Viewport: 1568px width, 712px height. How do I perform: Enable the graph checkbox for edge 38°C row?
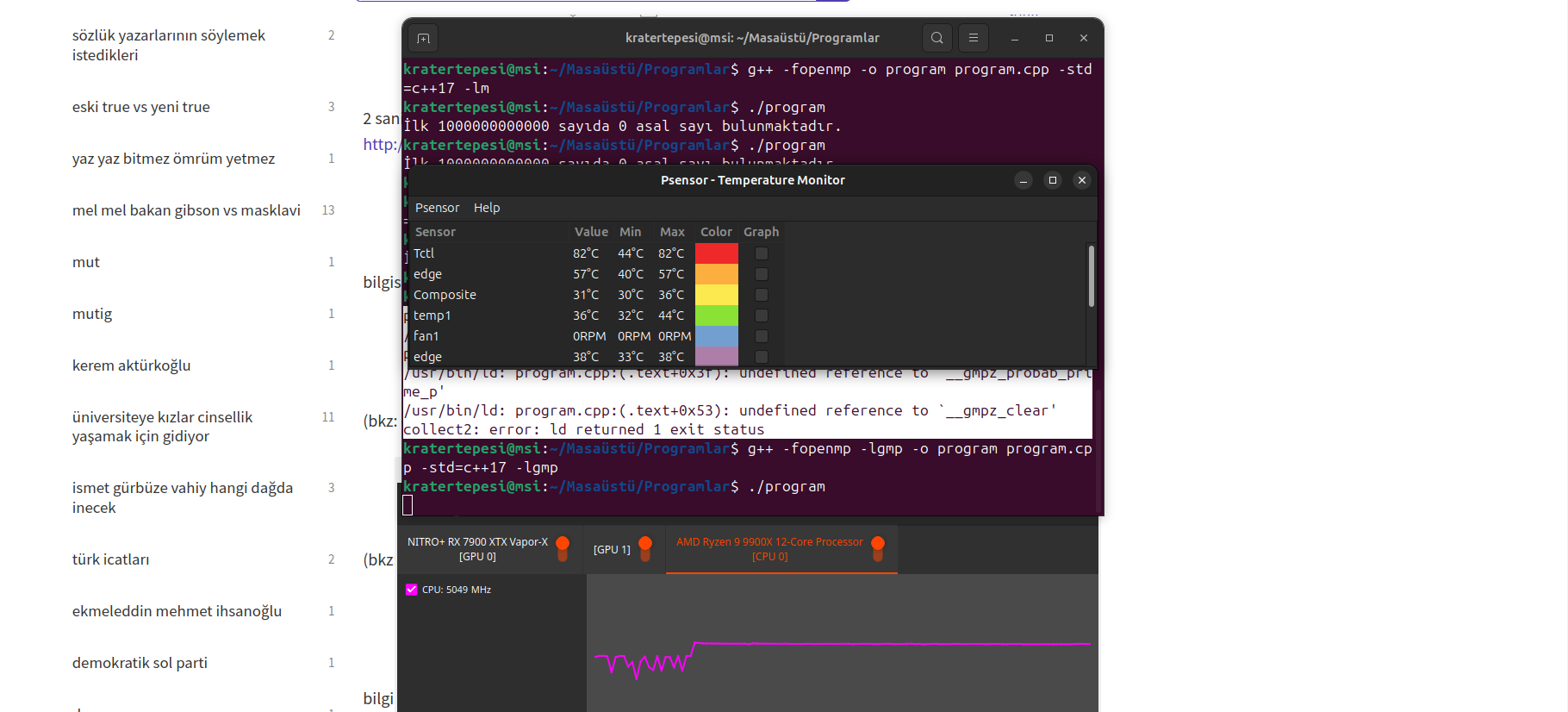[x=762, y=357]
